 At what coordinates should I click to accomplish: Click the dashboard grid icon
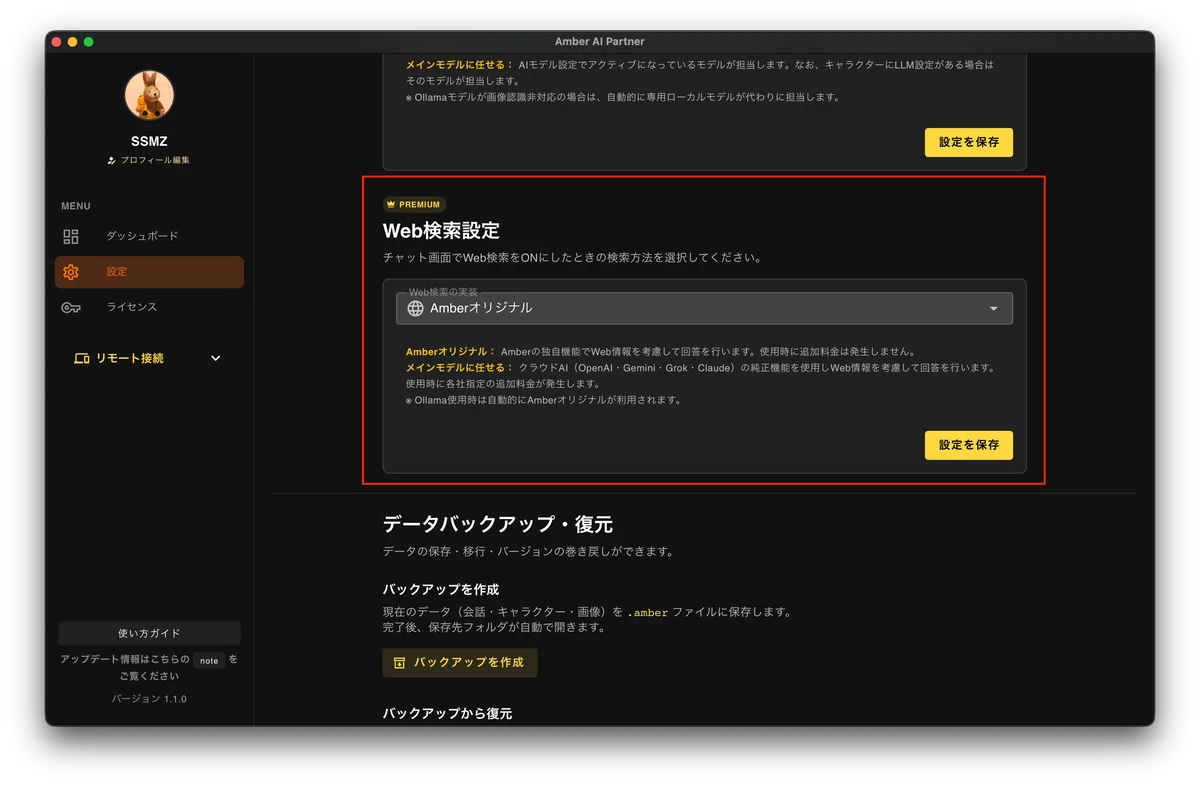tap(71, 237)
